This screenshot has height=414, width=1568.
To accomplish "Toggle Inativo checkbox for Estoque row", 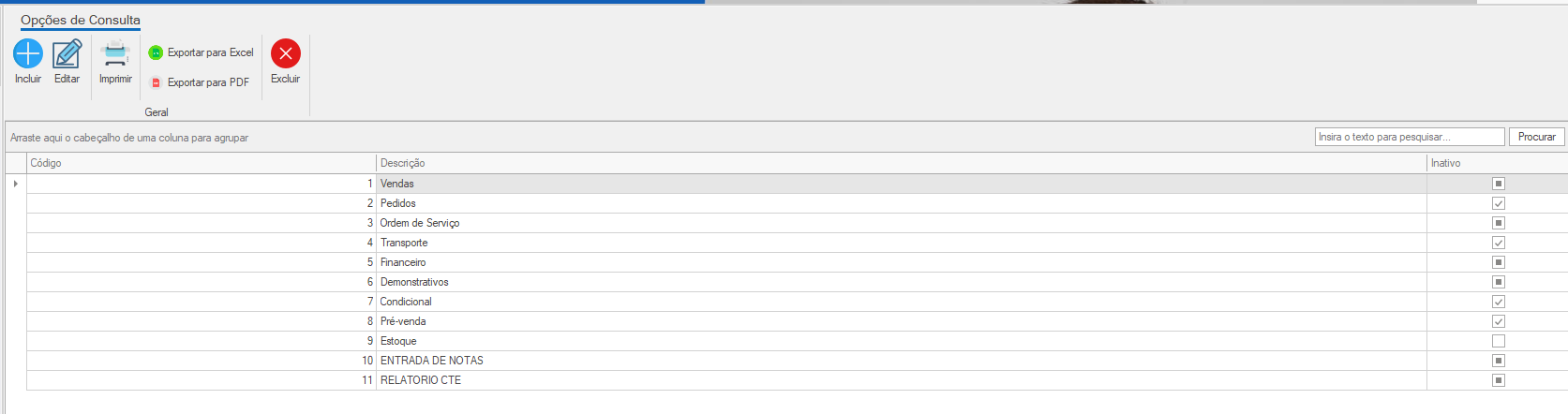I will [x=1498, y=341].
